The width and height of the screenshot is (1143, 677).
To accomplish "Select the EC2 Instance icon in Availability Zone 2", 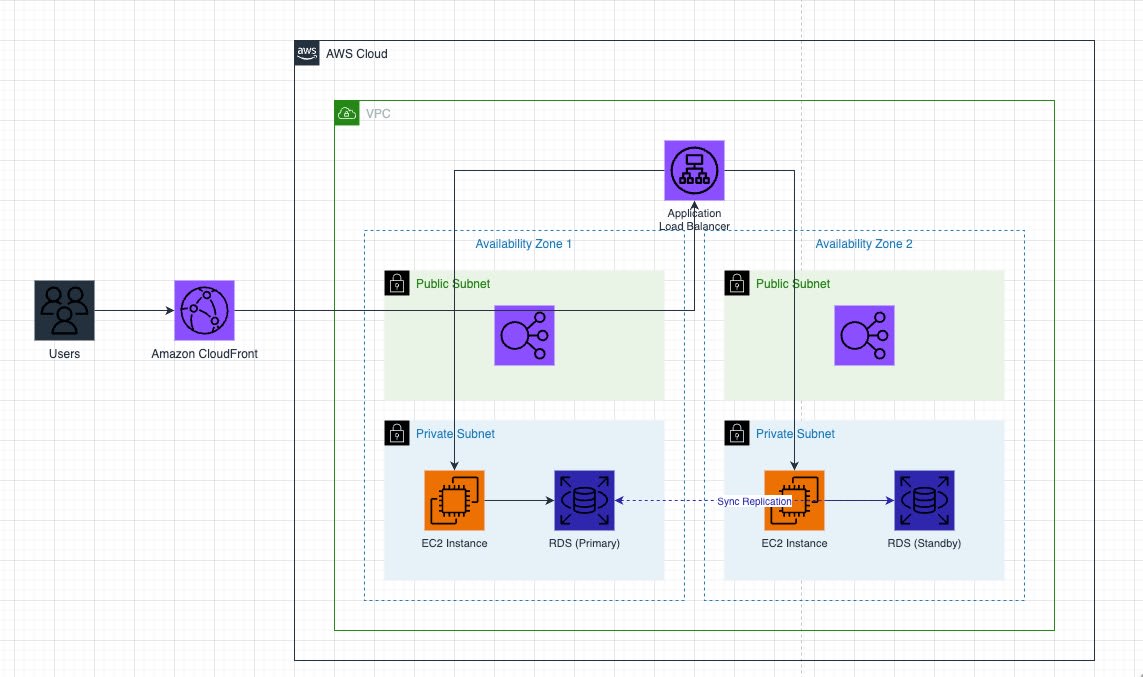I will click(x=794, y=501).
